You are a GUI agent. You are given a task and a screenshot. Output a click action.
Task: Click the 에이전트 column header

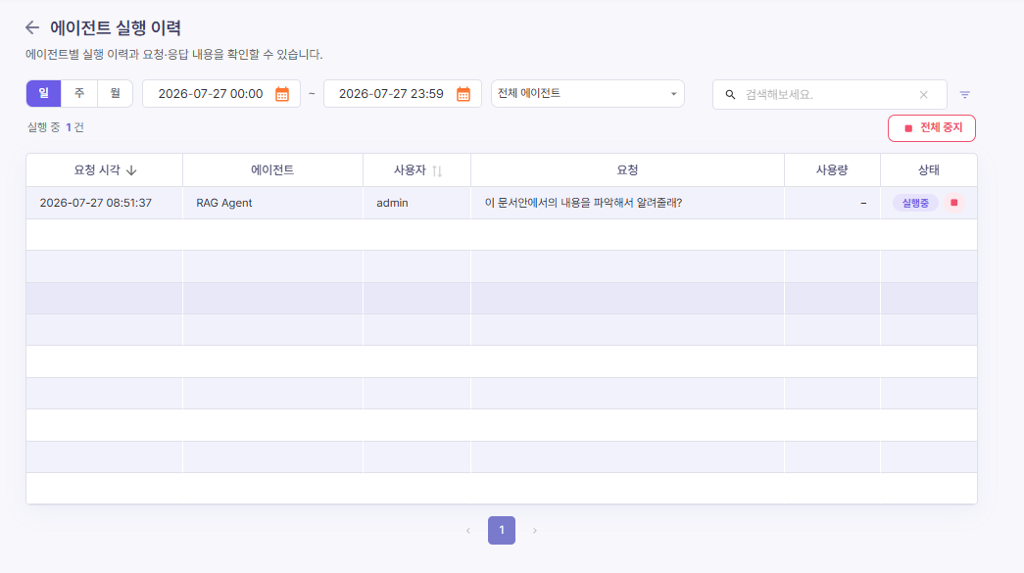coord(272,170)
